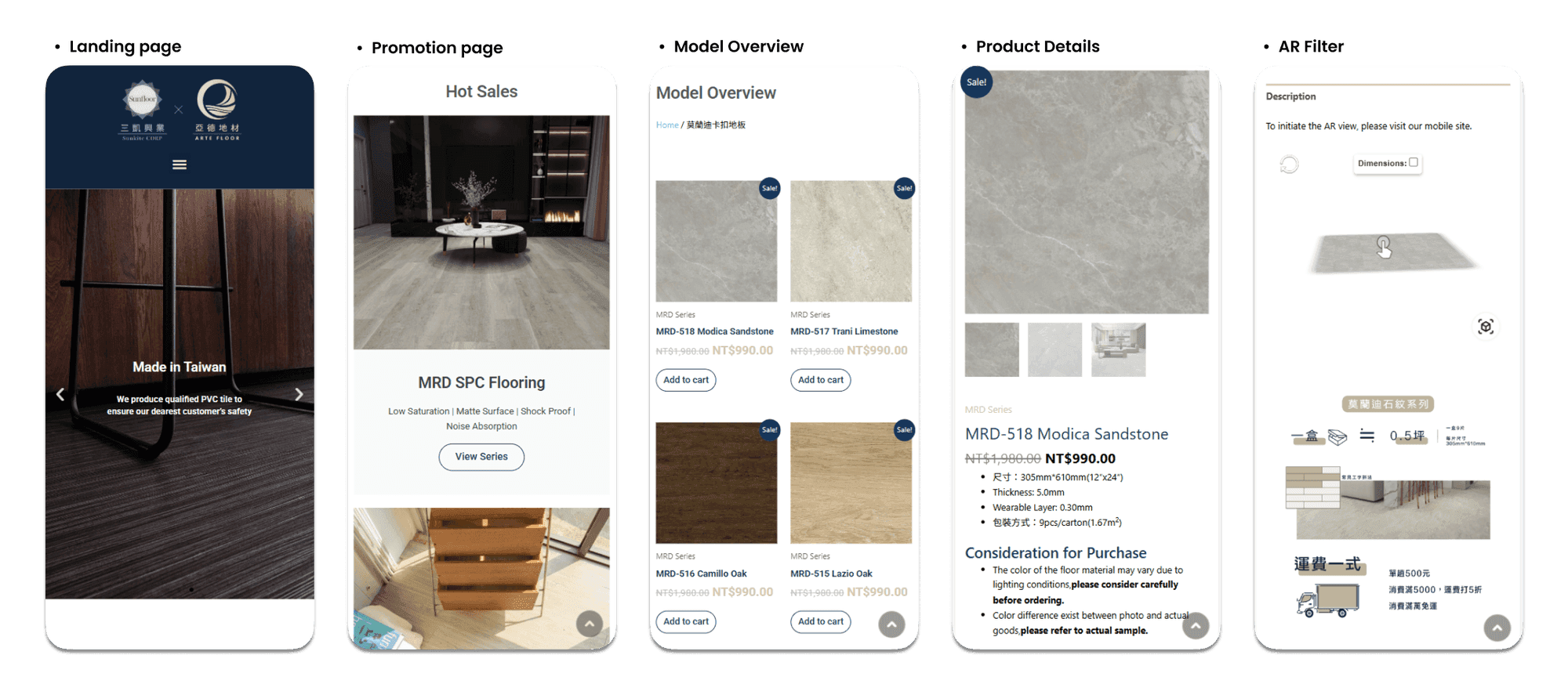The height and width of the screenshot is (684, 1568).
Task: Click MRD-518 Modica Sandstone tile image in overview
Action: click(717, 241)
